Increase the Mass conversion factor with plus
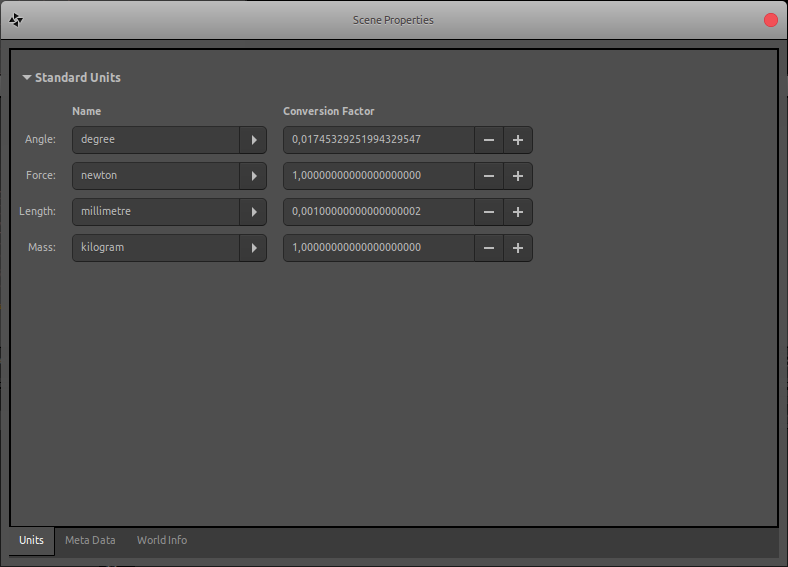Viewport: 788px width, 567px height. [518, 248]
